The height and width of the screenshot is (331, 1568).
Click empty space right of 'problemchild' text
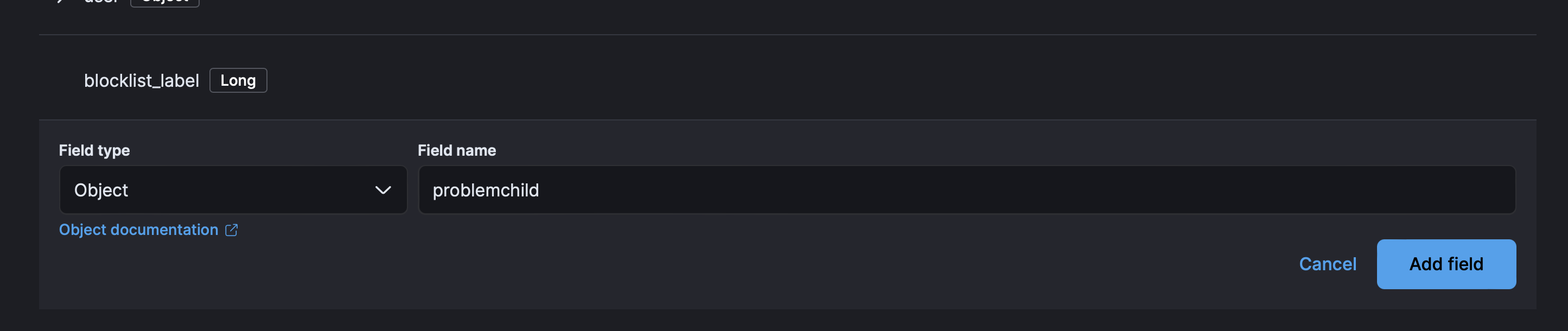point(974,190)
